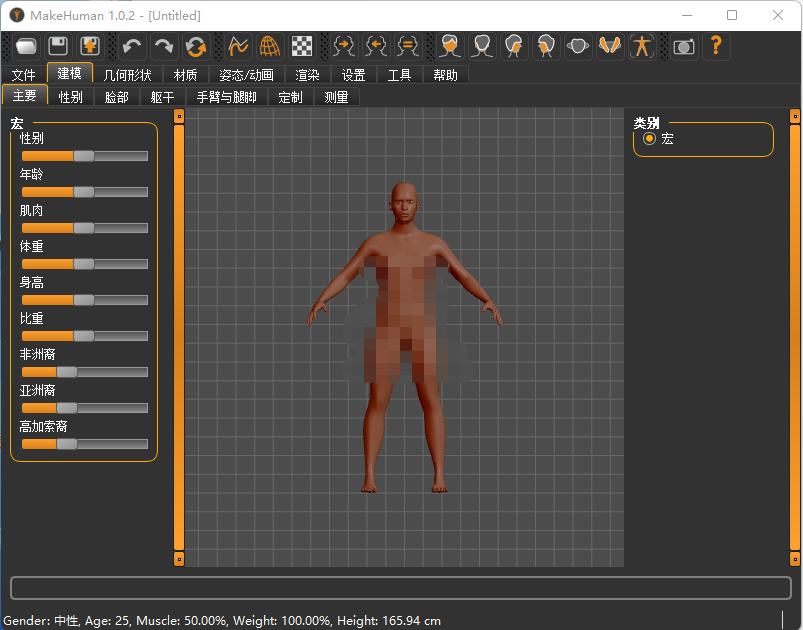The height and width of the screenshot is (630, 803).
Task: Click the 亚洲裔 slider handle
Action: [67, 408]
